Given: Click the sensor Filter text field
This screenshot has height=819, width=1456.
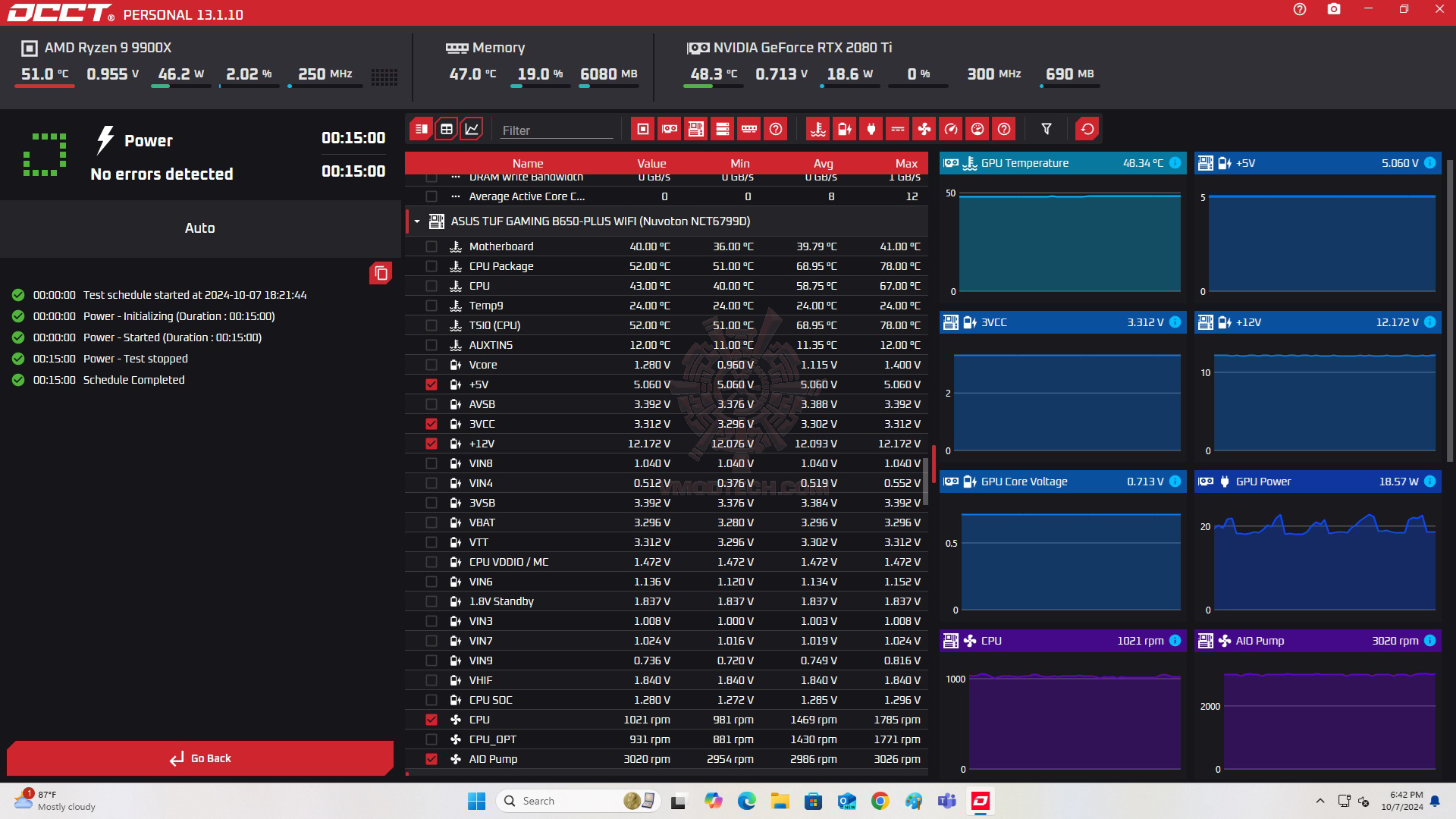Looking at the screenshot, I should tap(556, 130).
